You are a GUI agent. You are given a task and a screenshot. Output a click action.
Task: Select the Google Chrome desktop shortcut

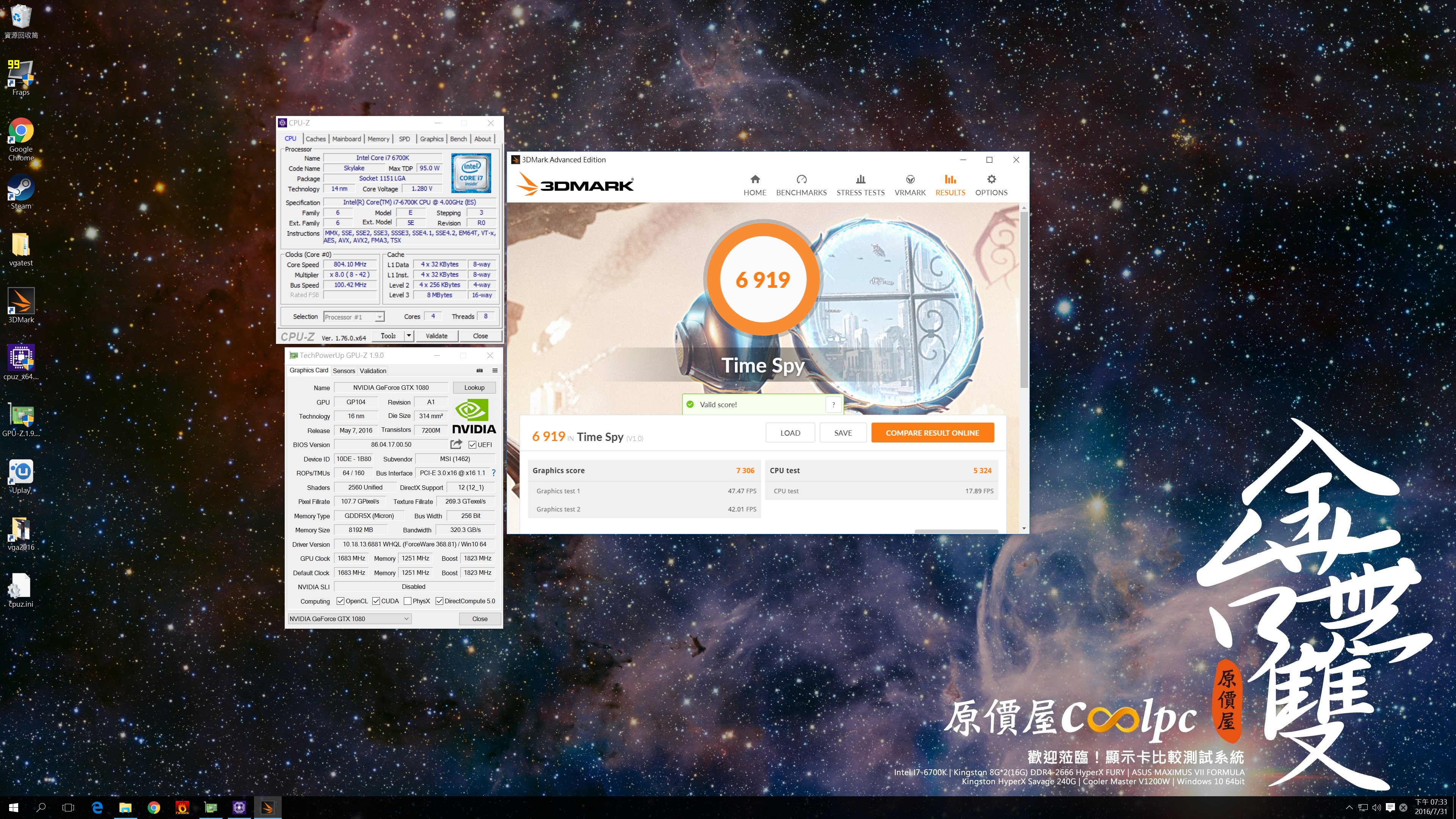tap(21, 139)
